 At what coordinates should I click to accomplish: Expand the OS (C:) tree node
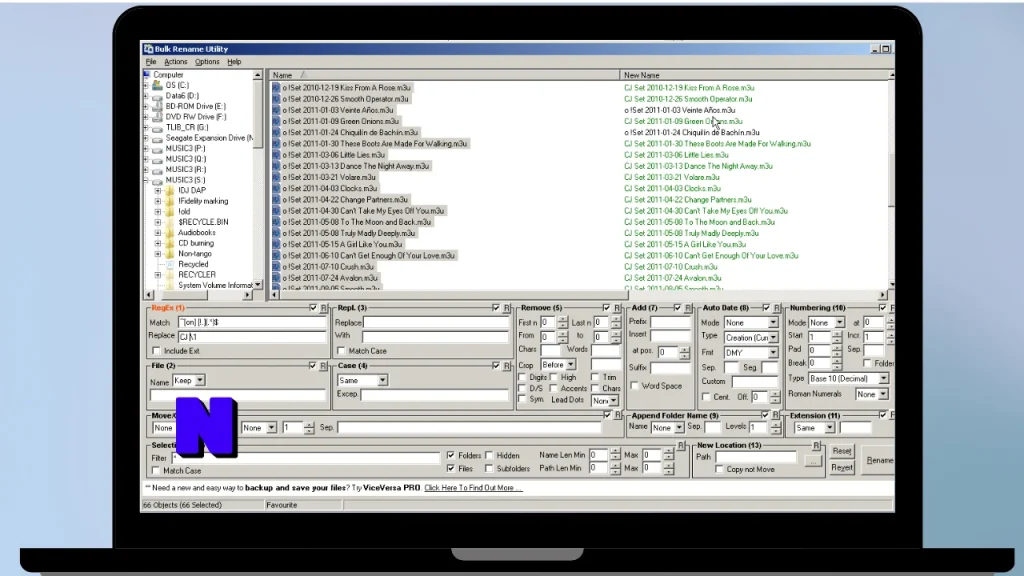click(x=146, y=85)
